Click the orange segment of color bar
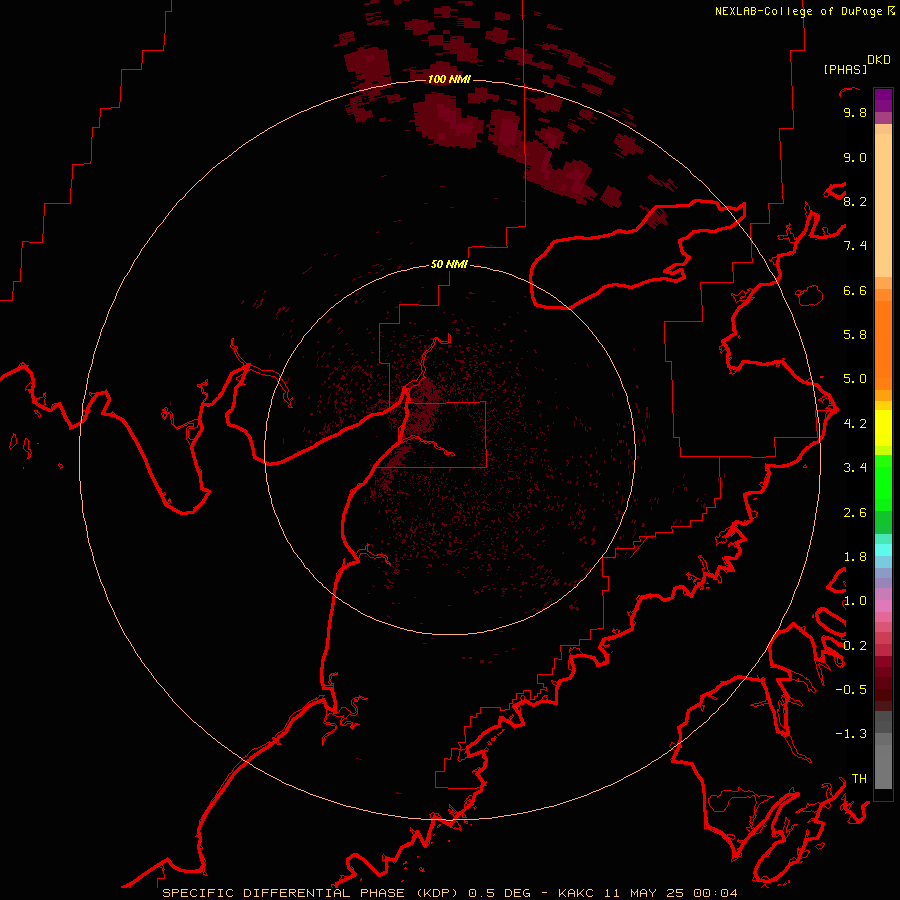 tap(883, 345)
